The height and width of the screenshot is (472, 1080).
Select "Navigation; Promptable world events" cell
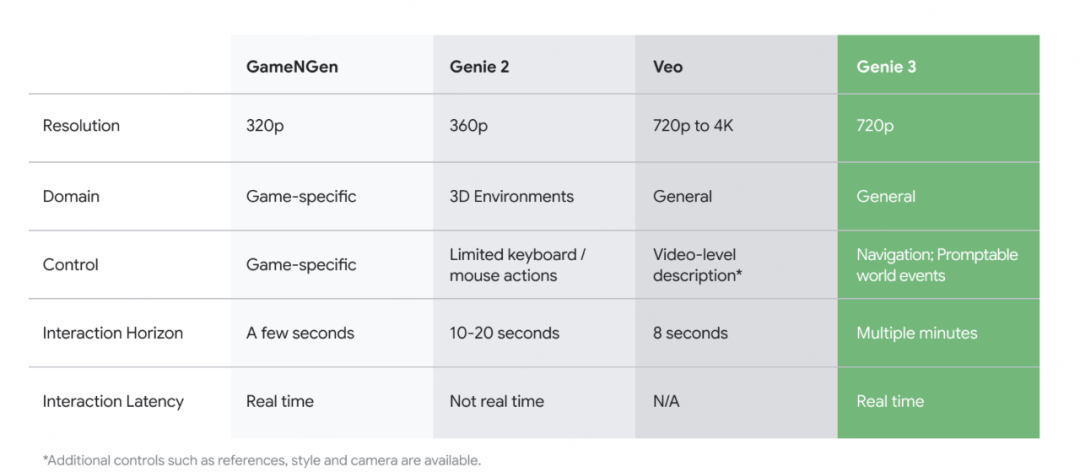tap(936, 265)
